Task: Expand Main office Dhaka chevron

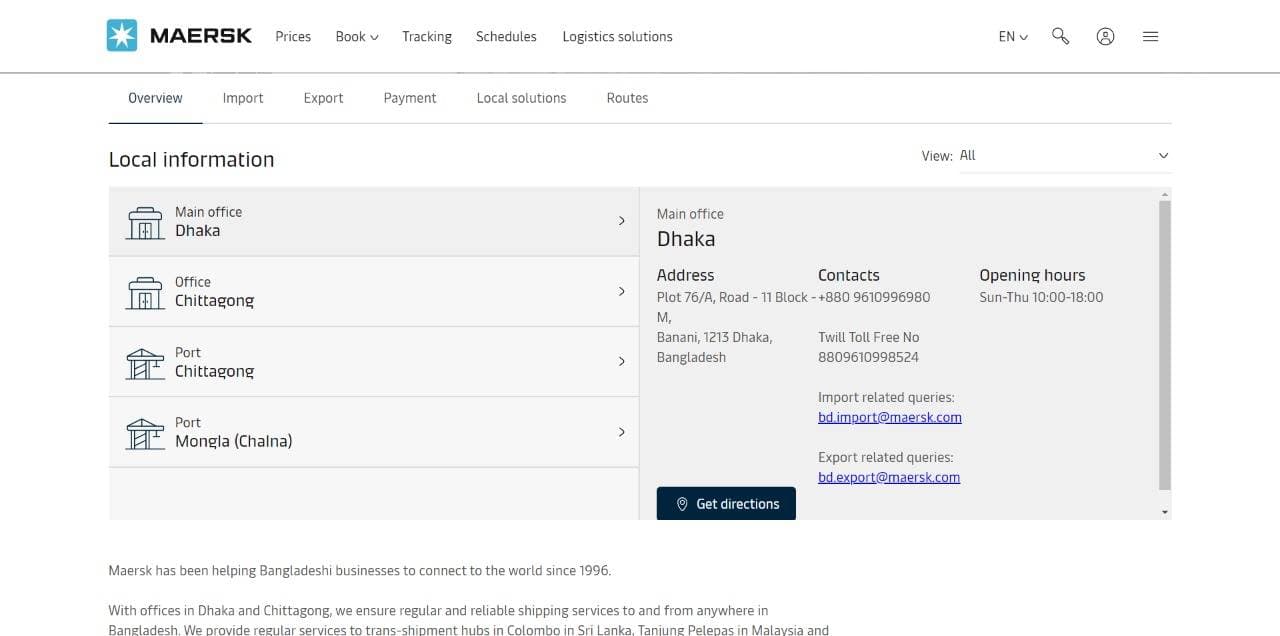Action: click(621, 221)
